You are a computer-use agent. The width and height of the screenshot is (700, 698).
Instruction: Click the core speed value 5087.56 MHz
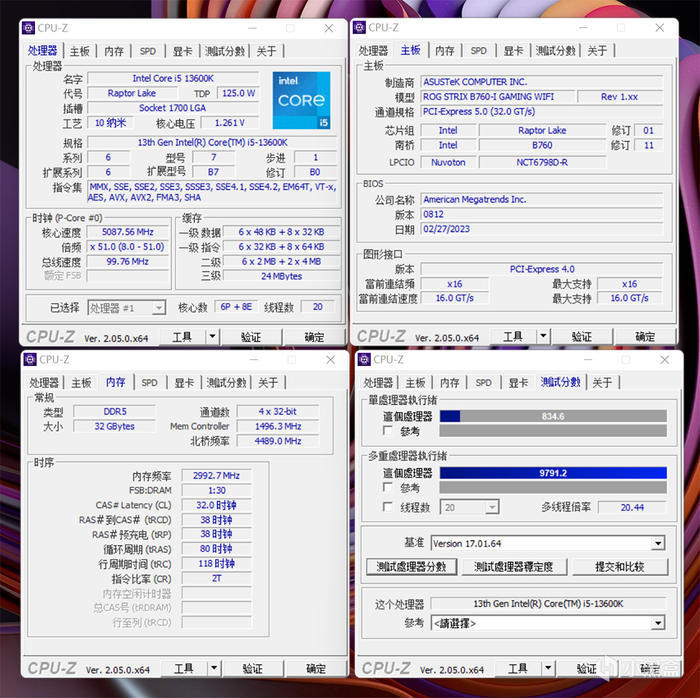tap(128, 232)
